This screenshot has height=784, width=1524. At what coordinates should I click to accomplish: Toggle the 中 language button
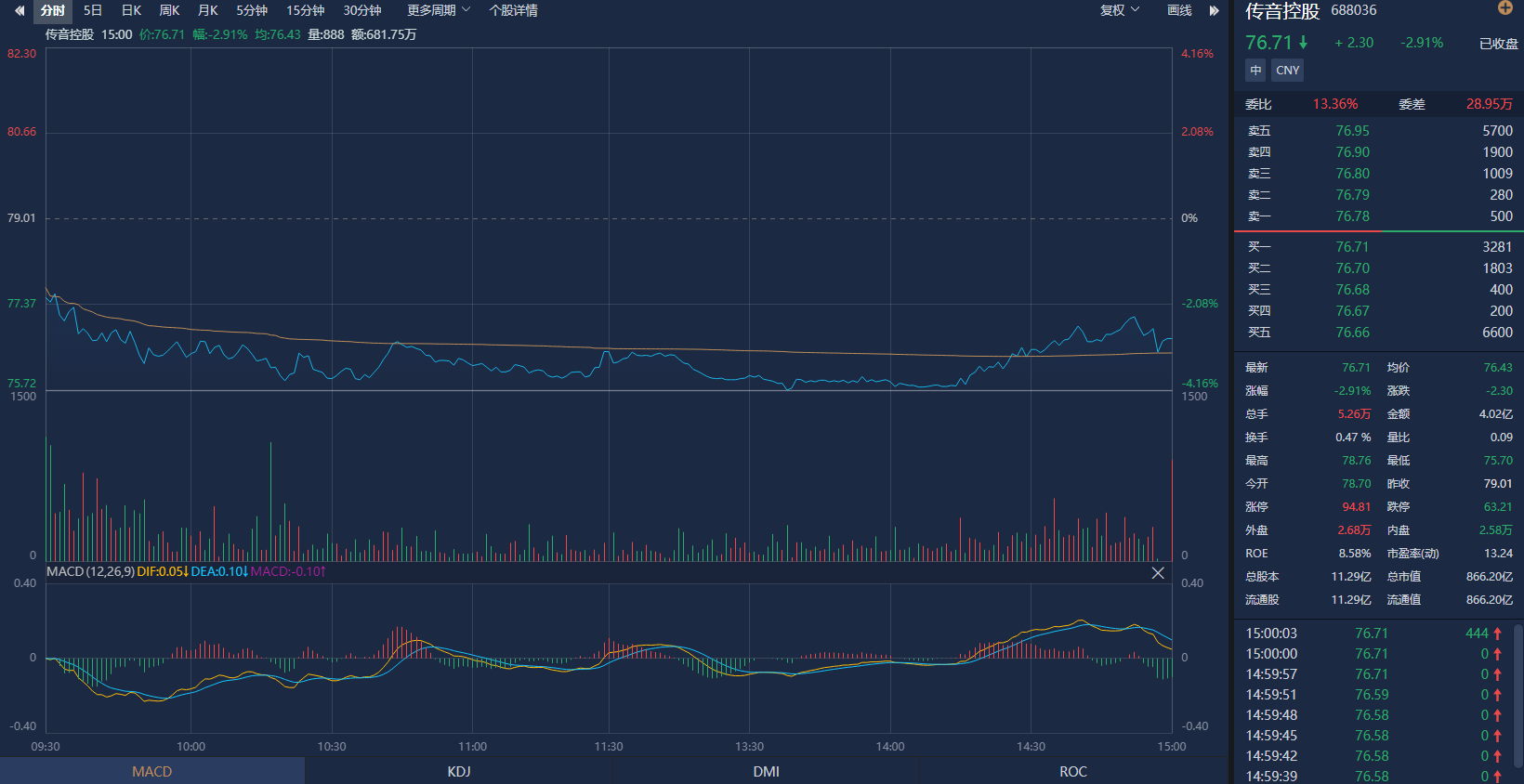(x=1255, y=71)
